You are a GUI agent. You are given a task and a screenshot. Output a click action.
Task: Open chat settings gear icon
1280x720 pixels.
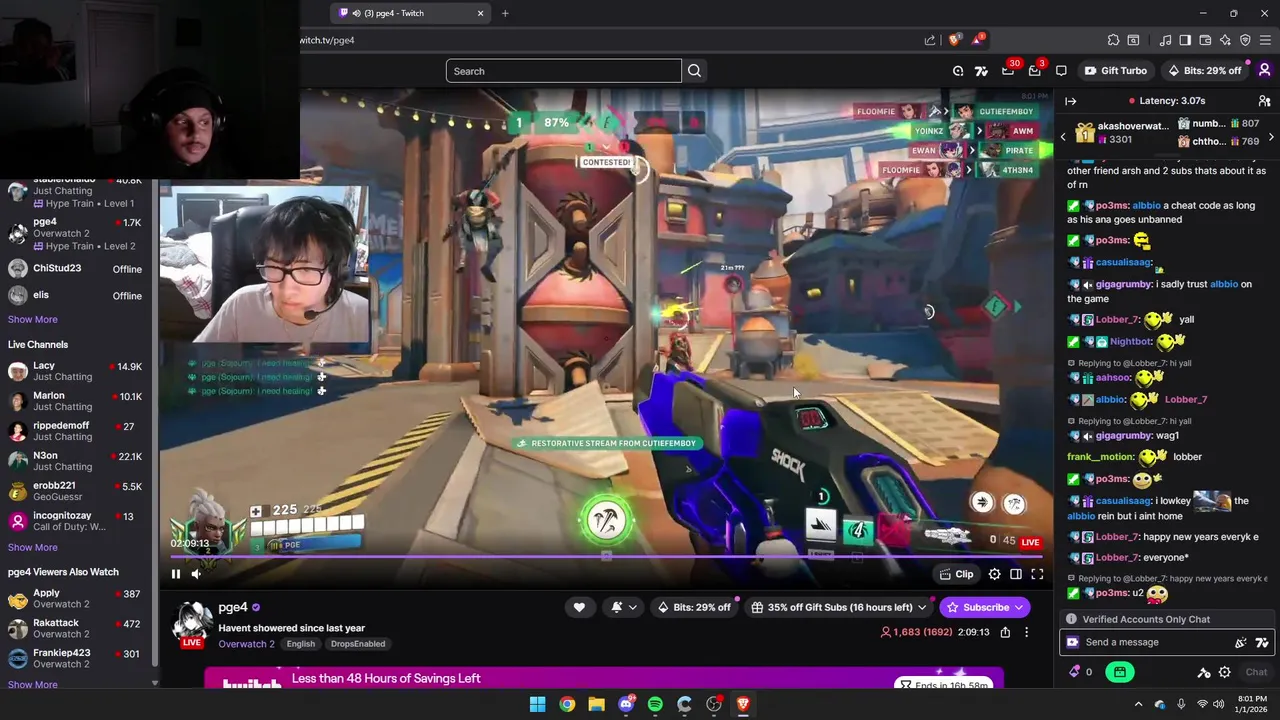click(1224, 673)
